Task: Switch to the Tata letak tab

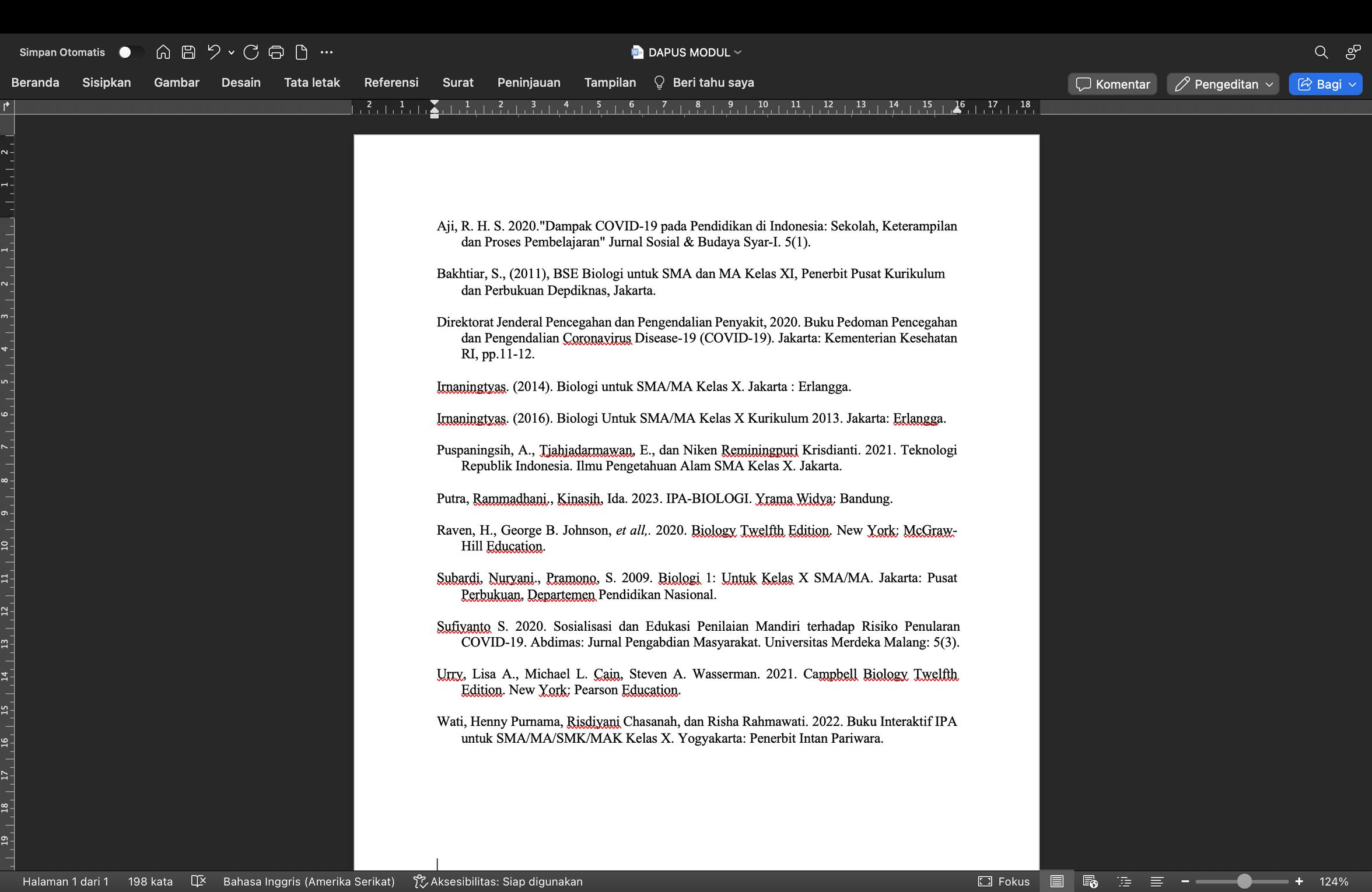Action: pos(311,83)
